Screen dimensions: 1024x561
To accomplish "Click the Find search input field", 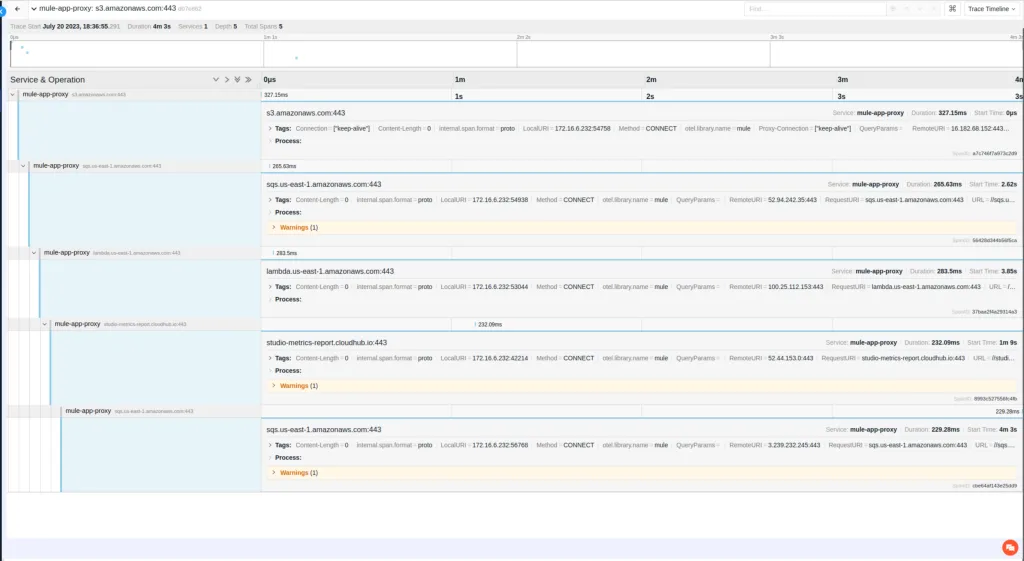I will 814,8.
